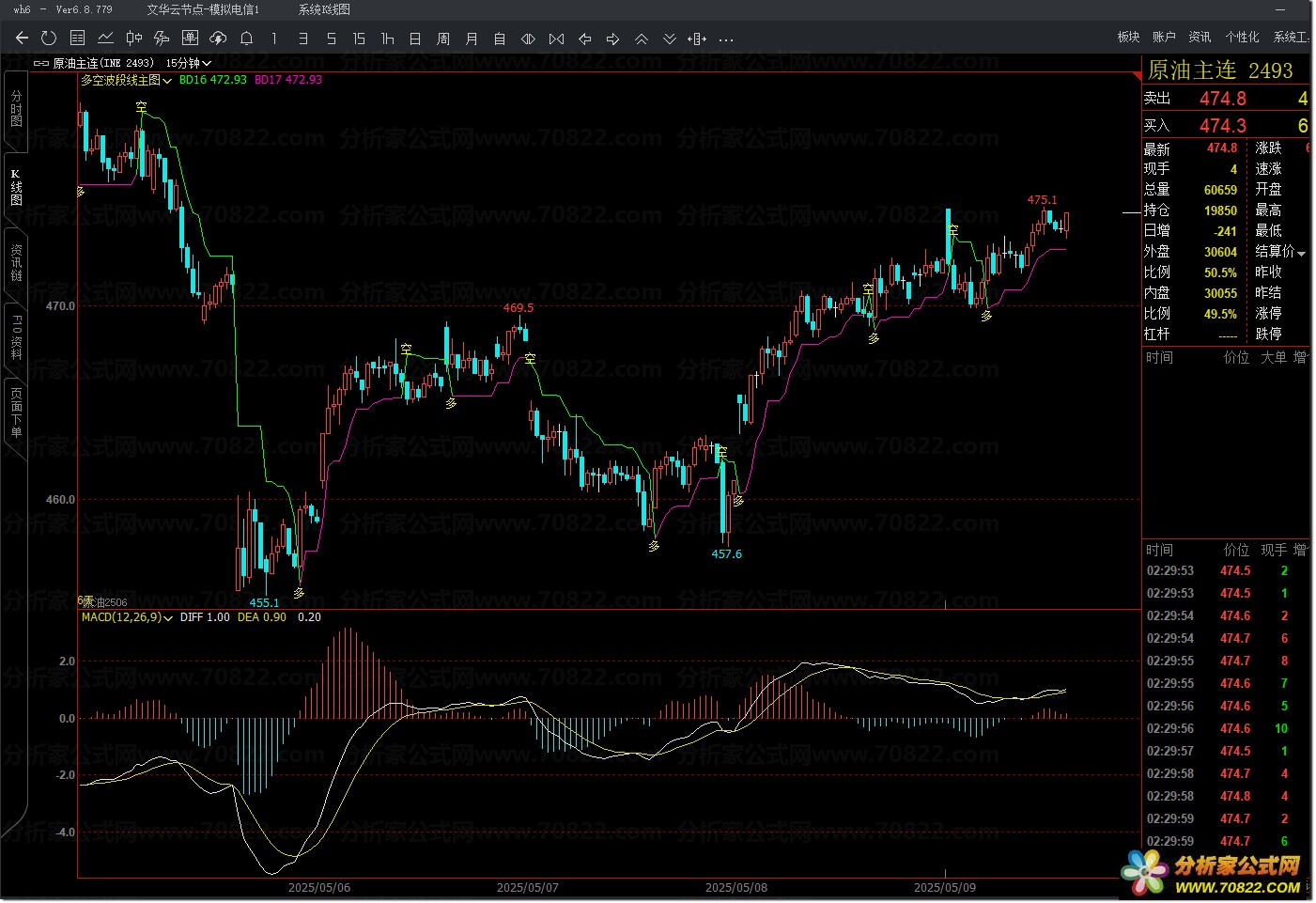Screen dimensions: 1316x903
Task: Open the 页面下单 side tab
Action: tap(16, 413)
